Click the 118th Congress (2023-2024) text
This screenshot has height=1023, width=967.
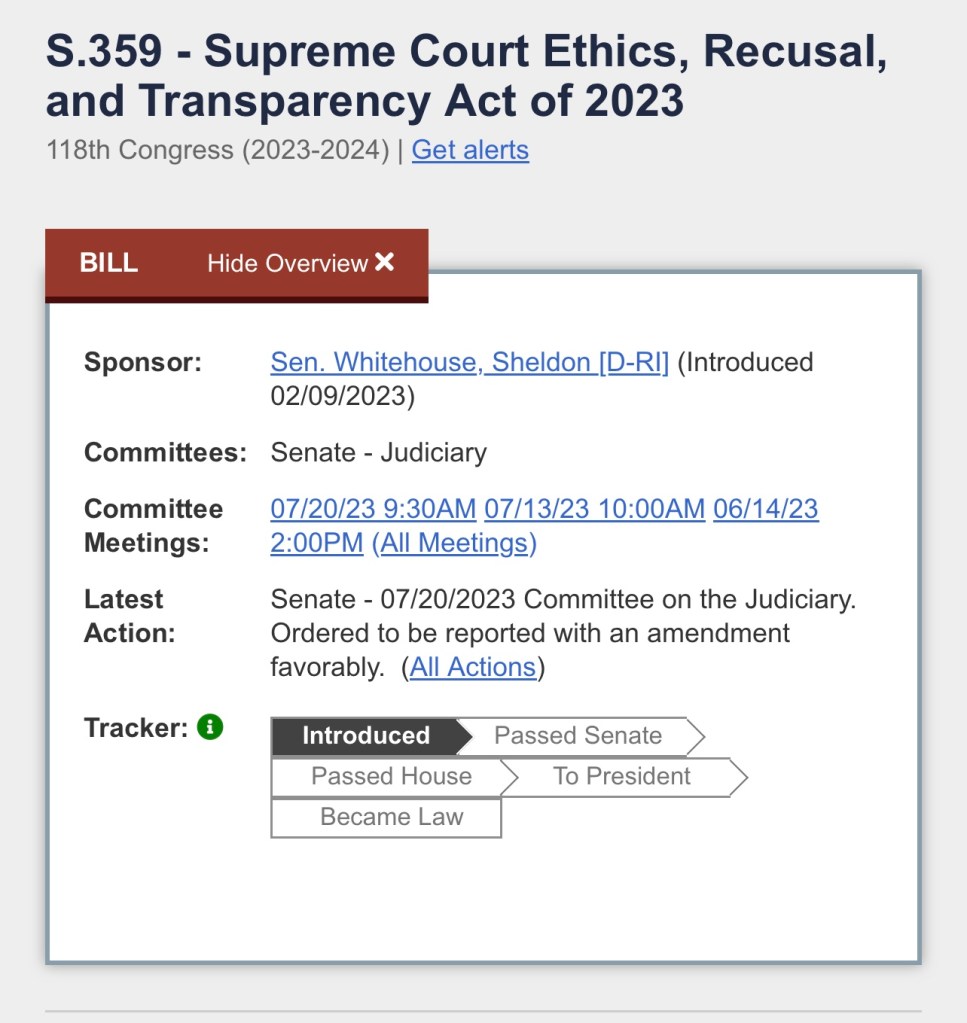point(217,150)
